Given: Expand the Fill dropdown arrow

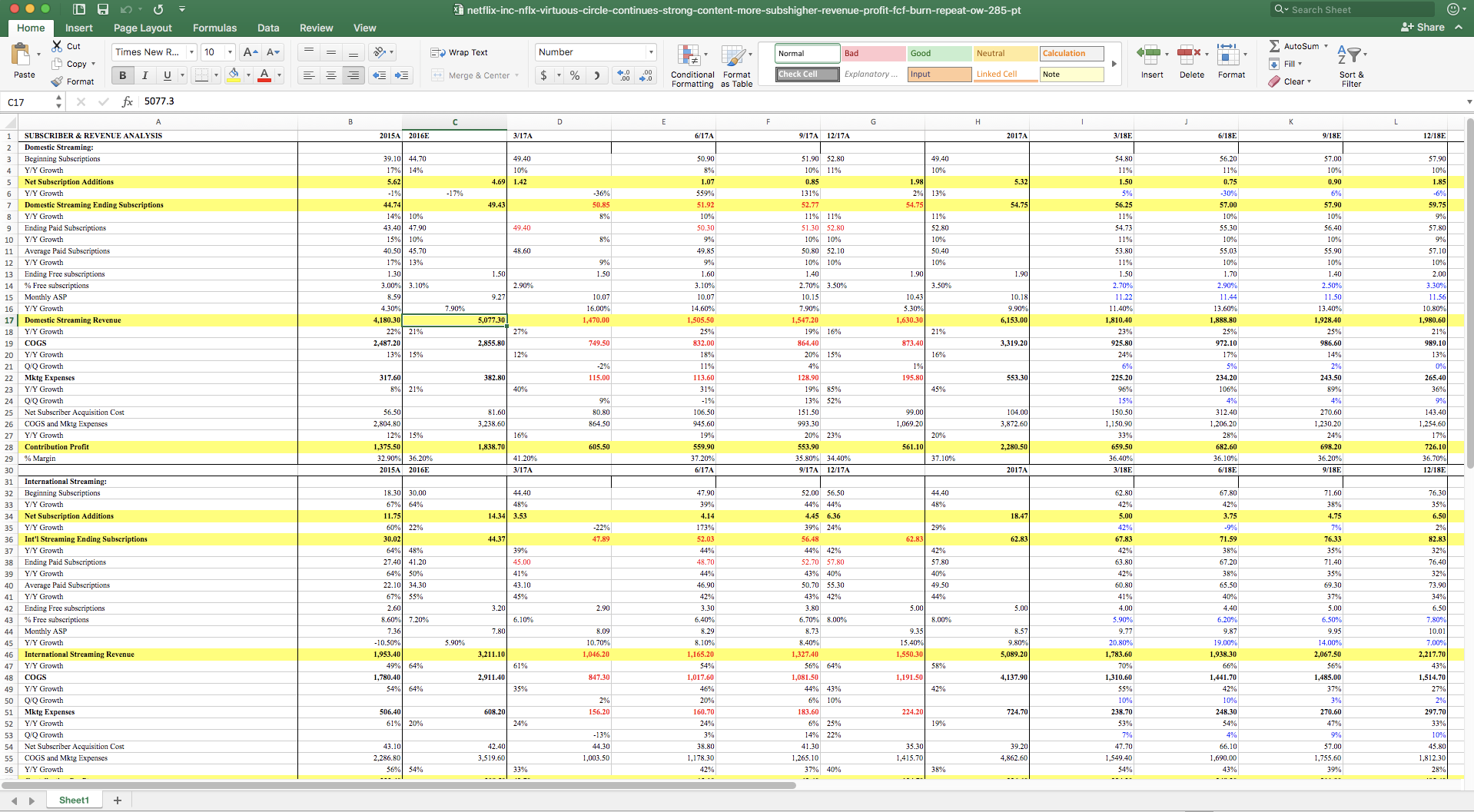Looking at the screenshot, I should [1300, 64].
